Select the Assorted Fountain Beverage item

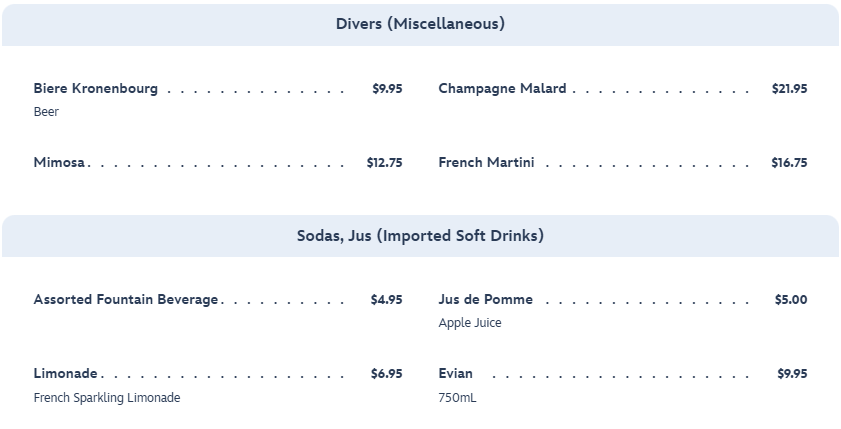[x=126, y=300]
